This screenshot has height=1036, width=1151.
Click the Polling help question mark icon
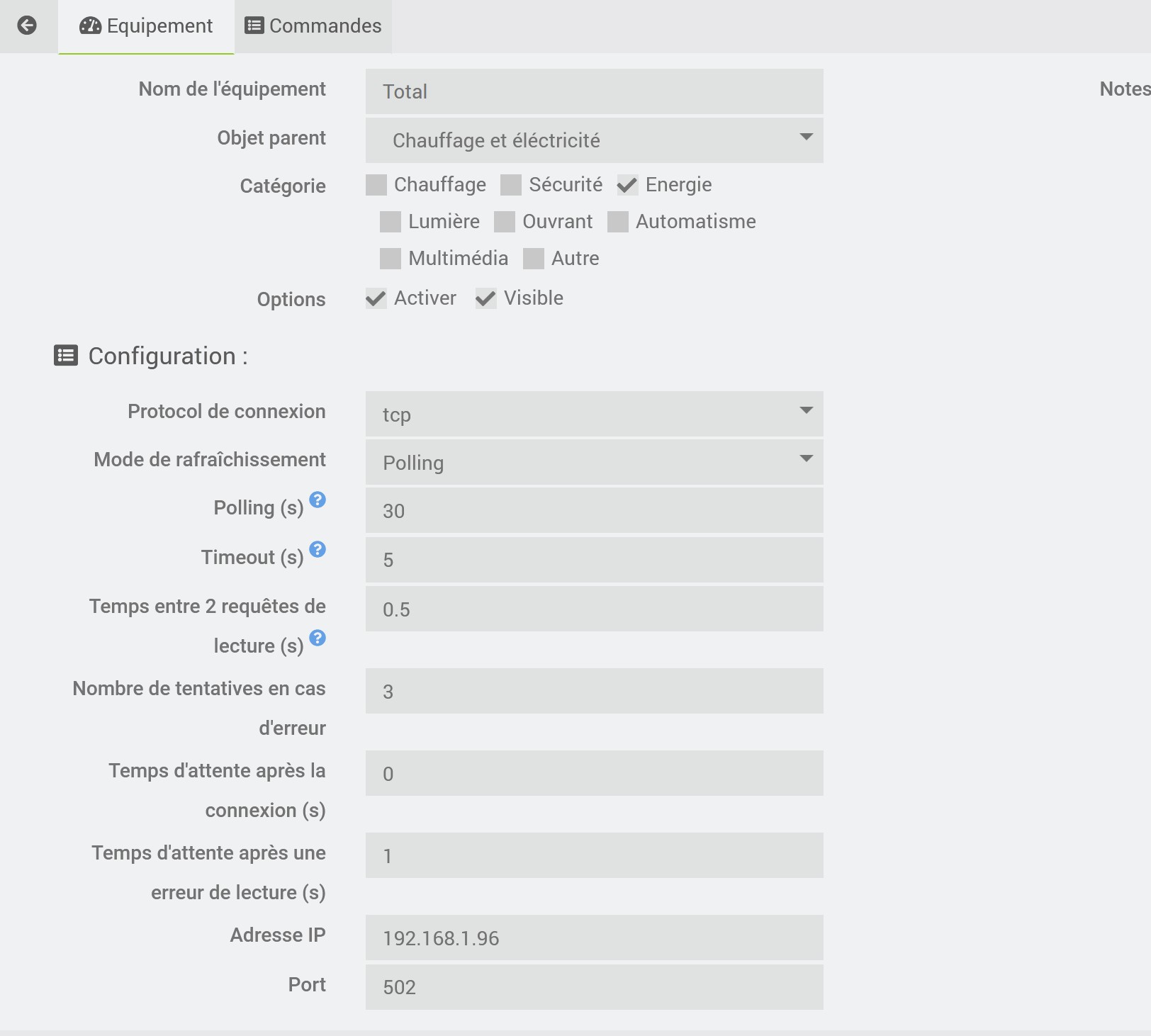pyautogui.click(x=318, y=500)
